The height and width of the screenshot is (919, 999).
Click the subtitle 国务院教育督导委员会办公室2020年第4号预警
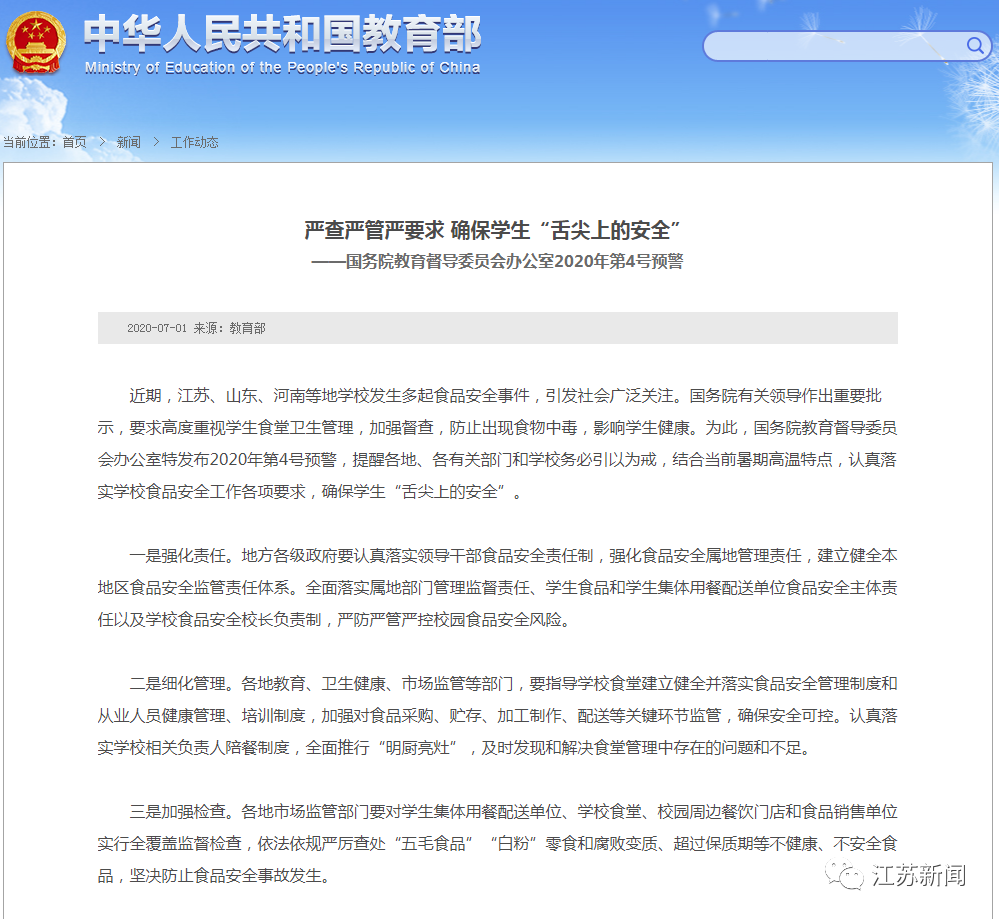click(497, 261)
